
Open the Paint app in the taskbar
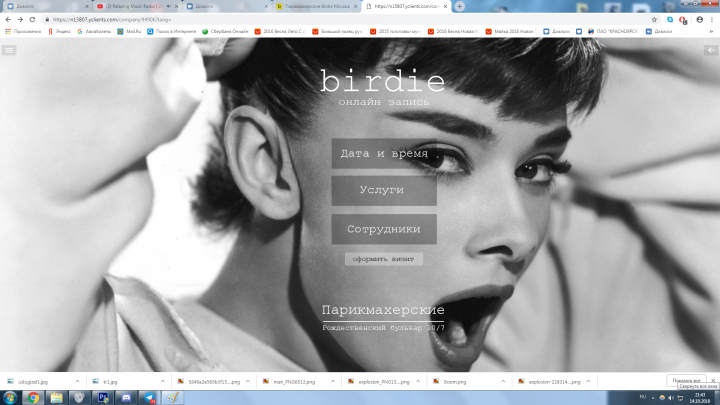[173, 398]
